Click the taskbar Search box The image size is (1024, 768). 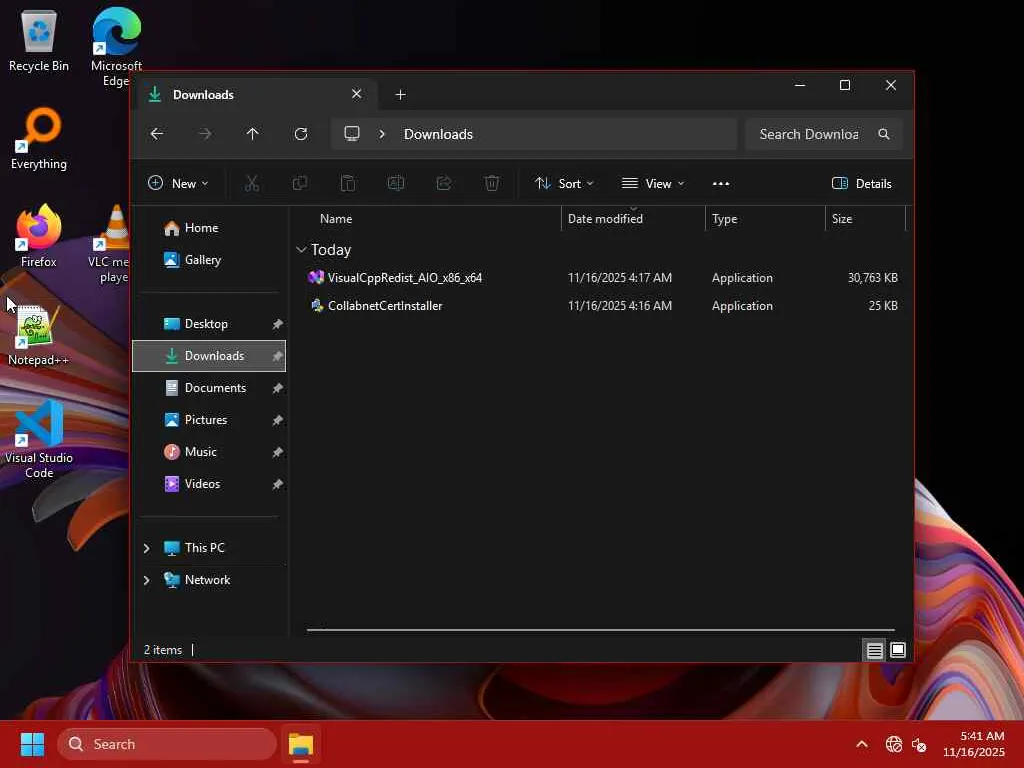[167, 744]
